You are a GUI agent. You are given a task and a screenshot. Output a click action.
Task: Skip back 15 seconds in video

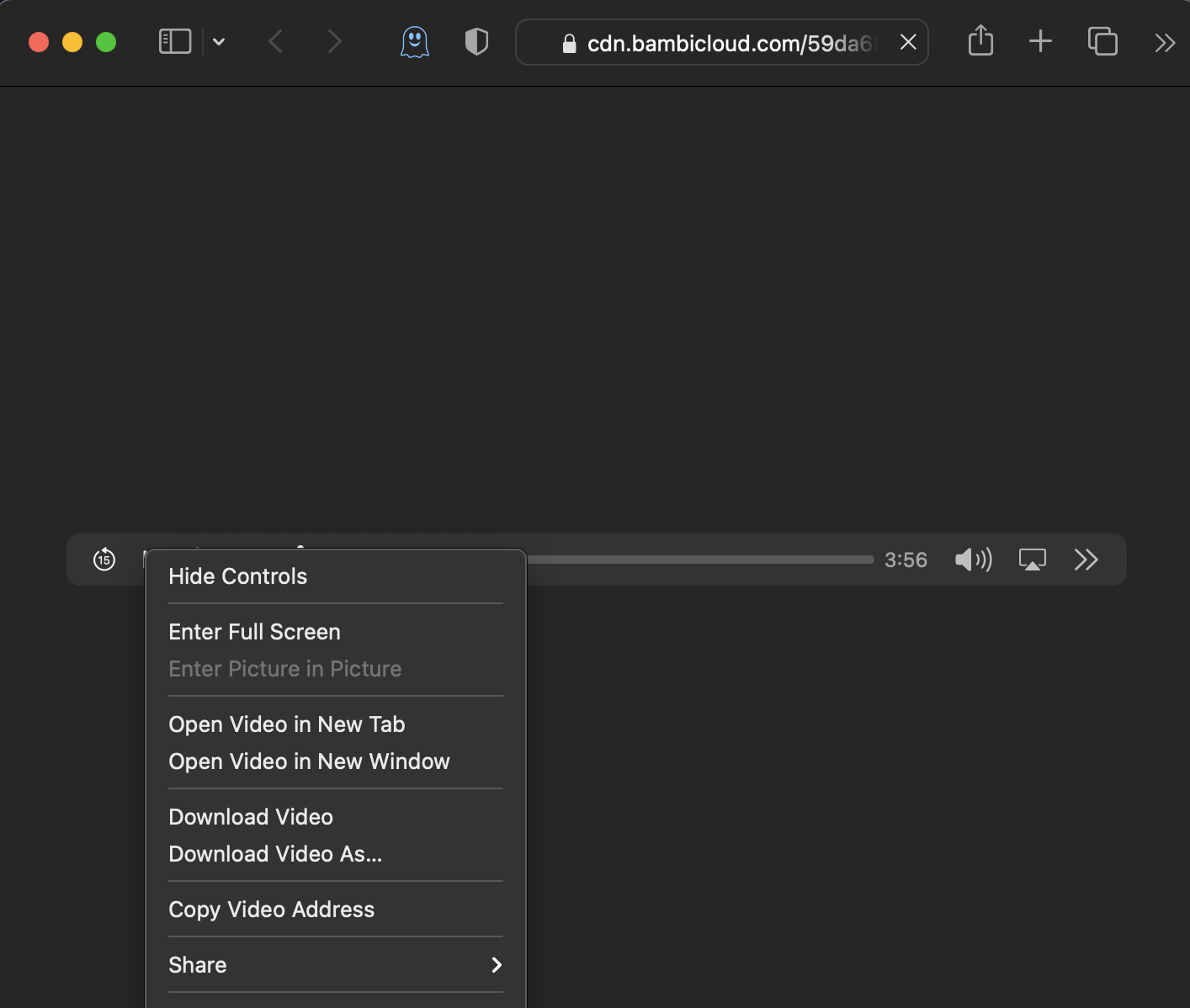(104, 560)
